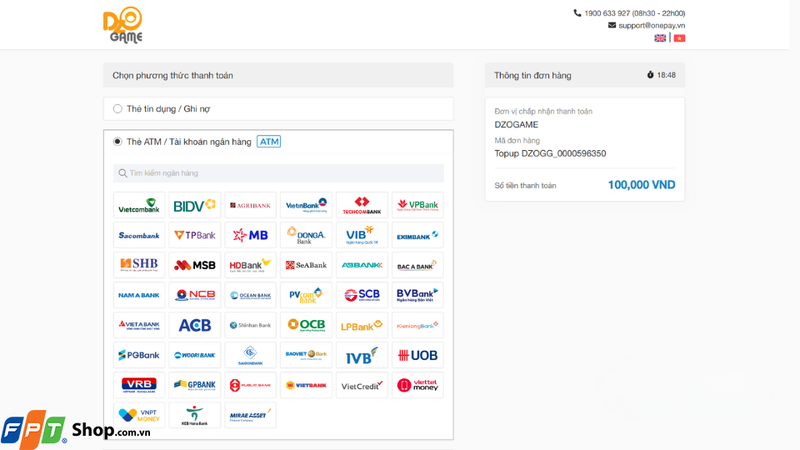Image resolution: width=800 pixels, height=450 pixels.
Task: Select the Woori Bank logo
Action: coord(194,355)
